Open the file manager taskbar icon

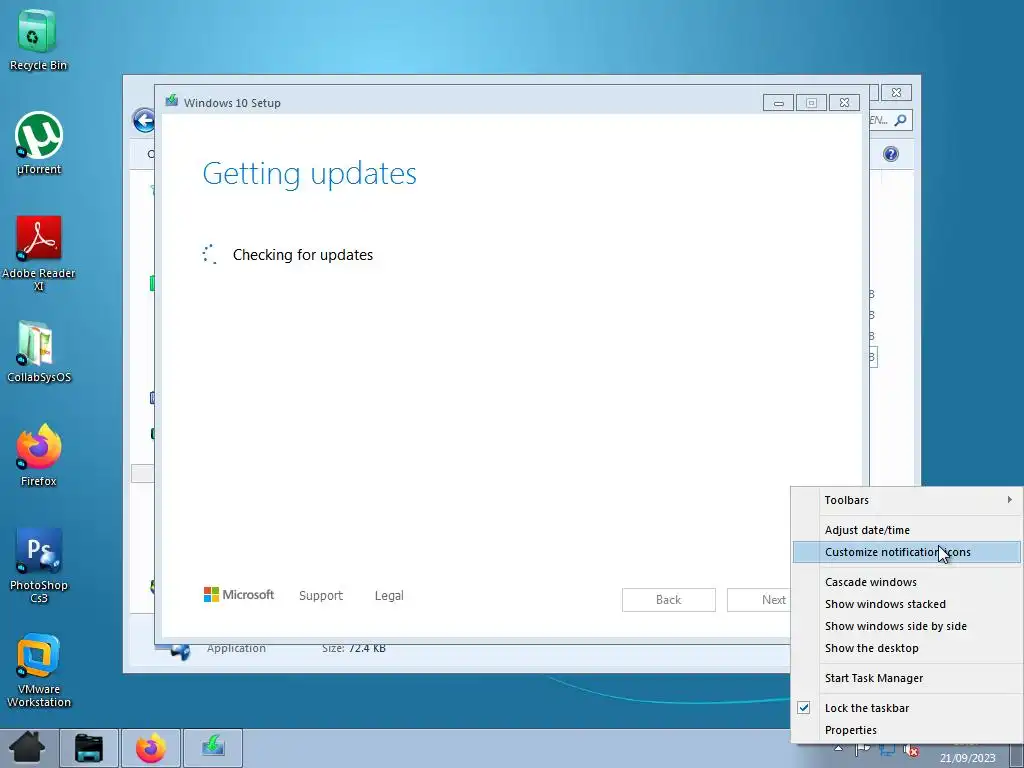click(x=89, y=748)
